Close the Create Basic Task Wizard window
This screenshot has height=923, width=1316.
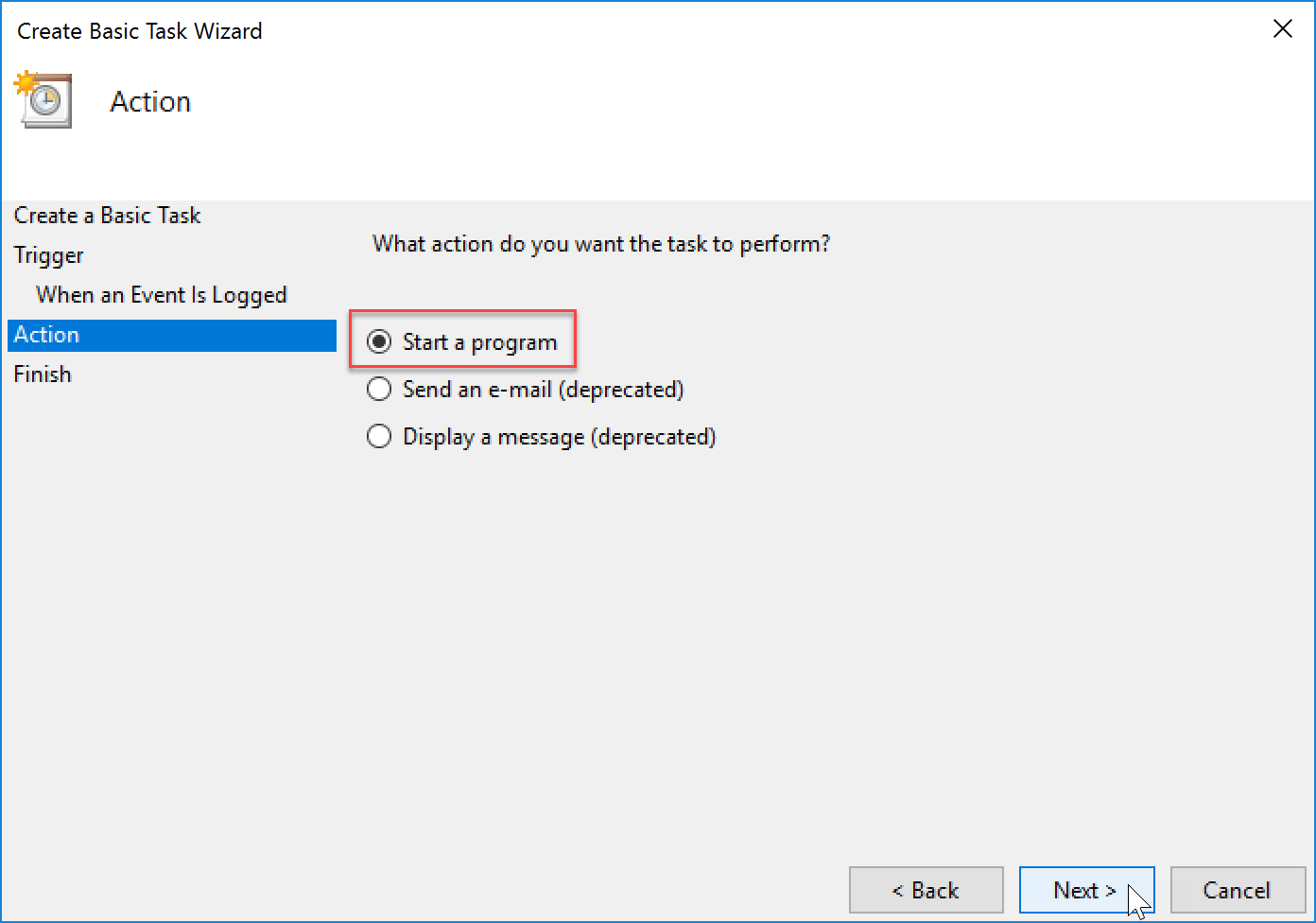pos(1282,29)
